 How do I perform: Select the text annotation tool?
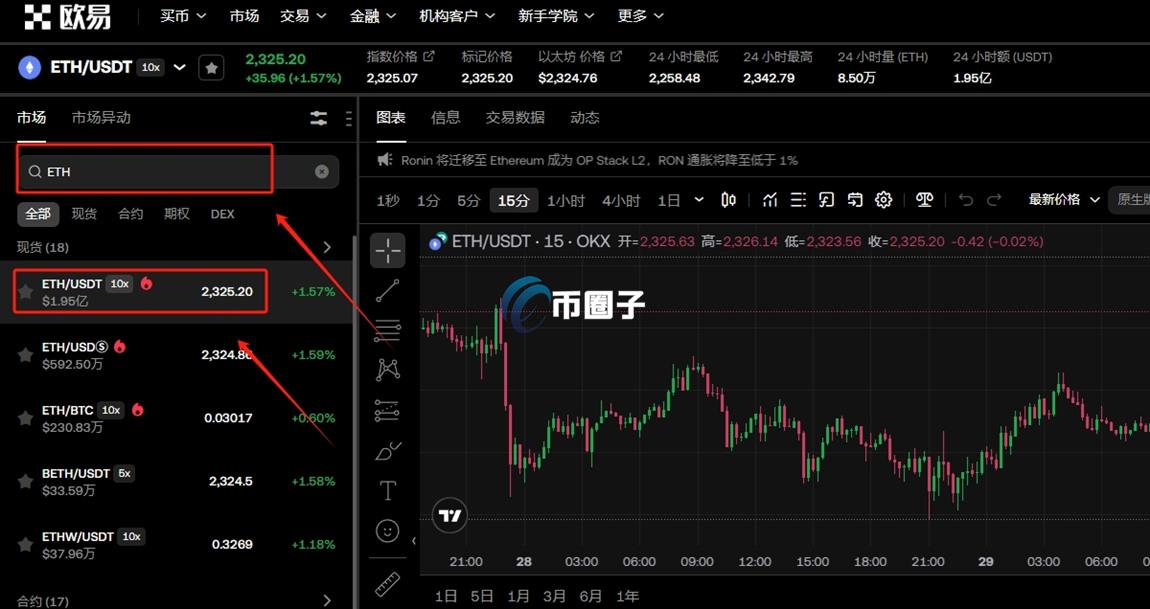tap(387, 490)
